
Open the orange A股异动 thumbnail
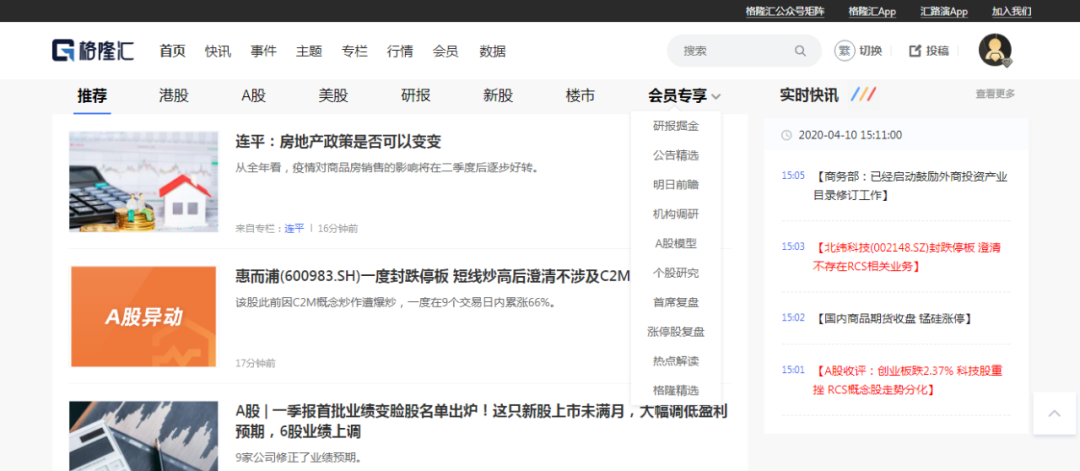coord(143,317)
